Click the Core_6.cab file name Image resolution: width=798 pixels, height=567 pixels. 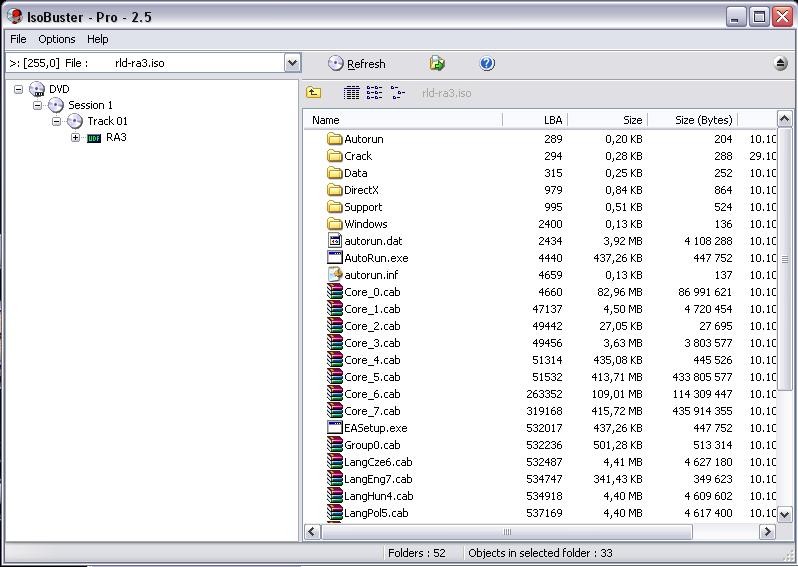pos(372,394)
